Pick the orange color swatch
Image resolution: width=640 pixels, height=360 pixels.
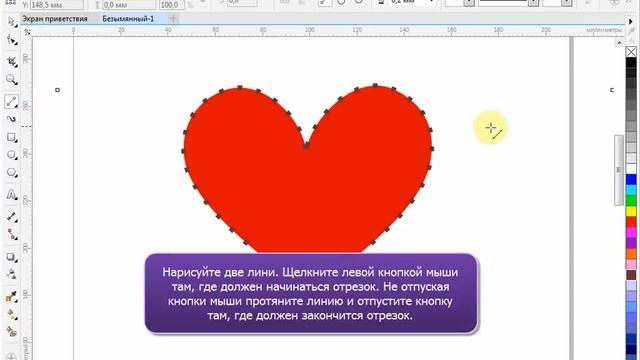coord(631,253)
